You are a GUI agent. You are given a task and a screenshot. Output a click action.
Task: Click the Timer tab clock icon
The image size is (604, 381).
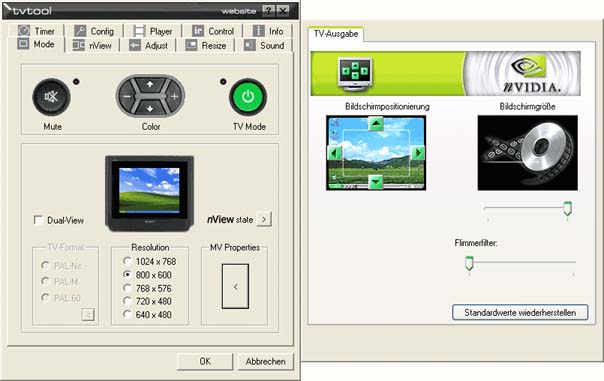tap(24, 30)
